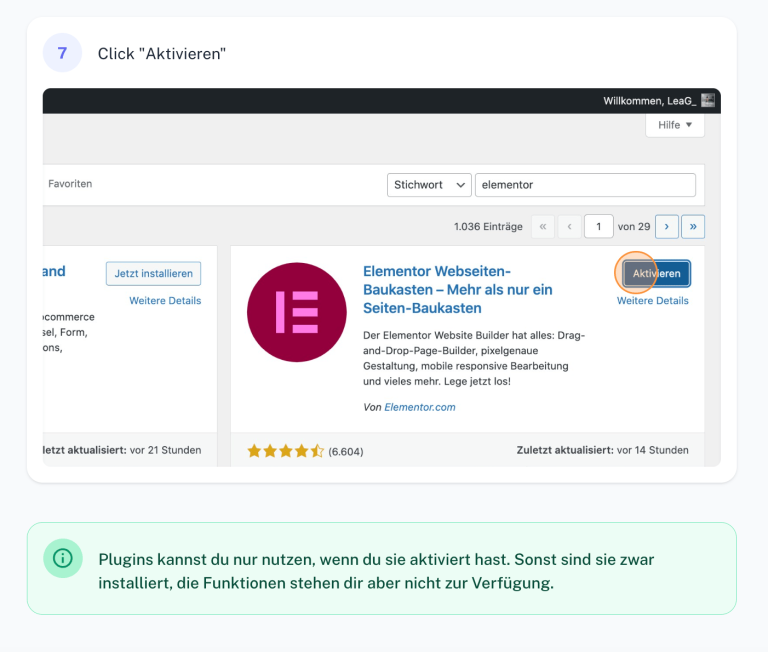
Task: Go to the next page of results
Action: tap(667, 227)
